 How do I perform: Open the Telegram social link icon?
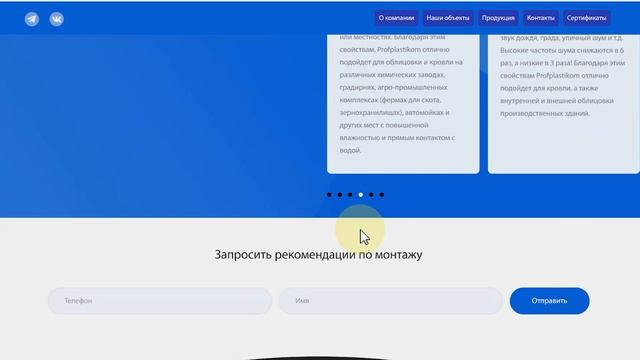(x=32, y=19)
